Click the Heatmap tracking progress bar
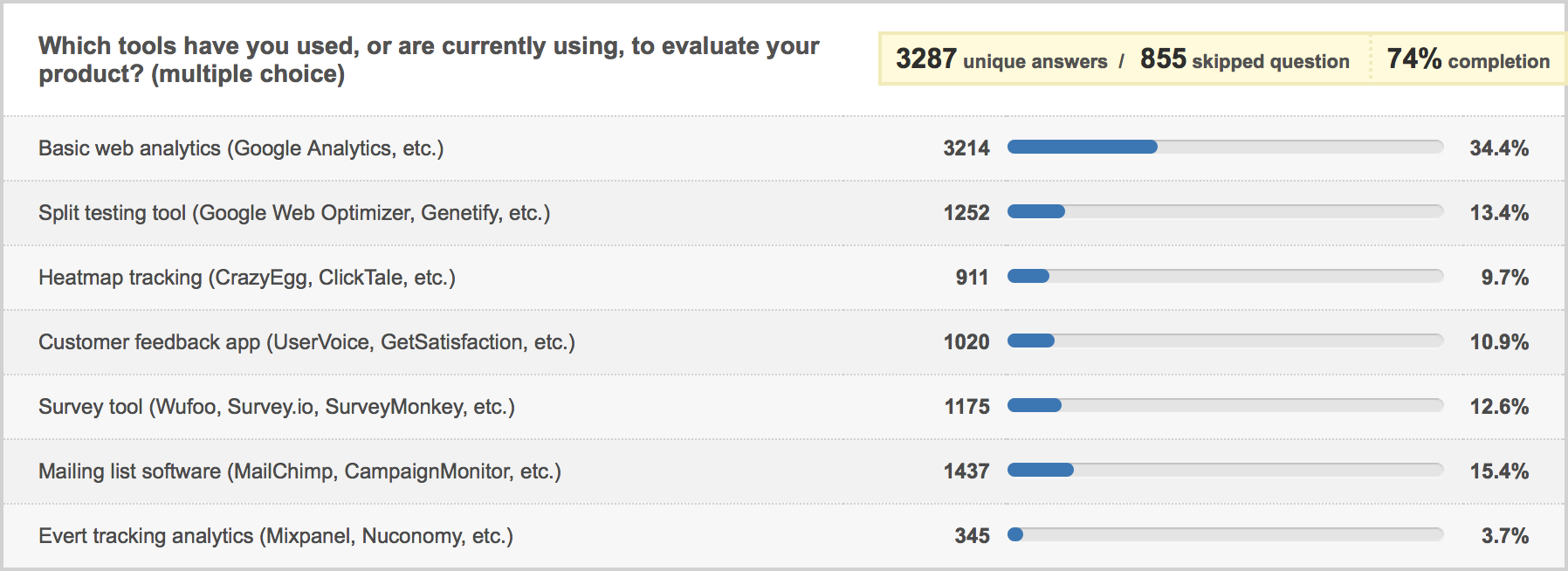Image resolution: width=1568 pixels, height=571 pixels. [x=1225, y=276]
